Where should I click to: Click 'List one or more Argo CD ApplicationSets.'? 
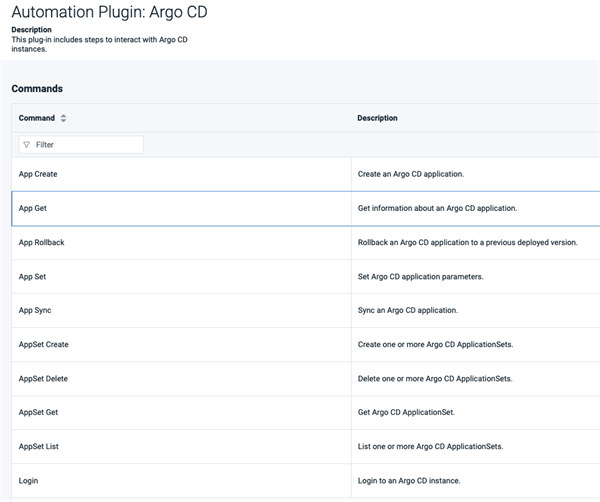point(430,447)
